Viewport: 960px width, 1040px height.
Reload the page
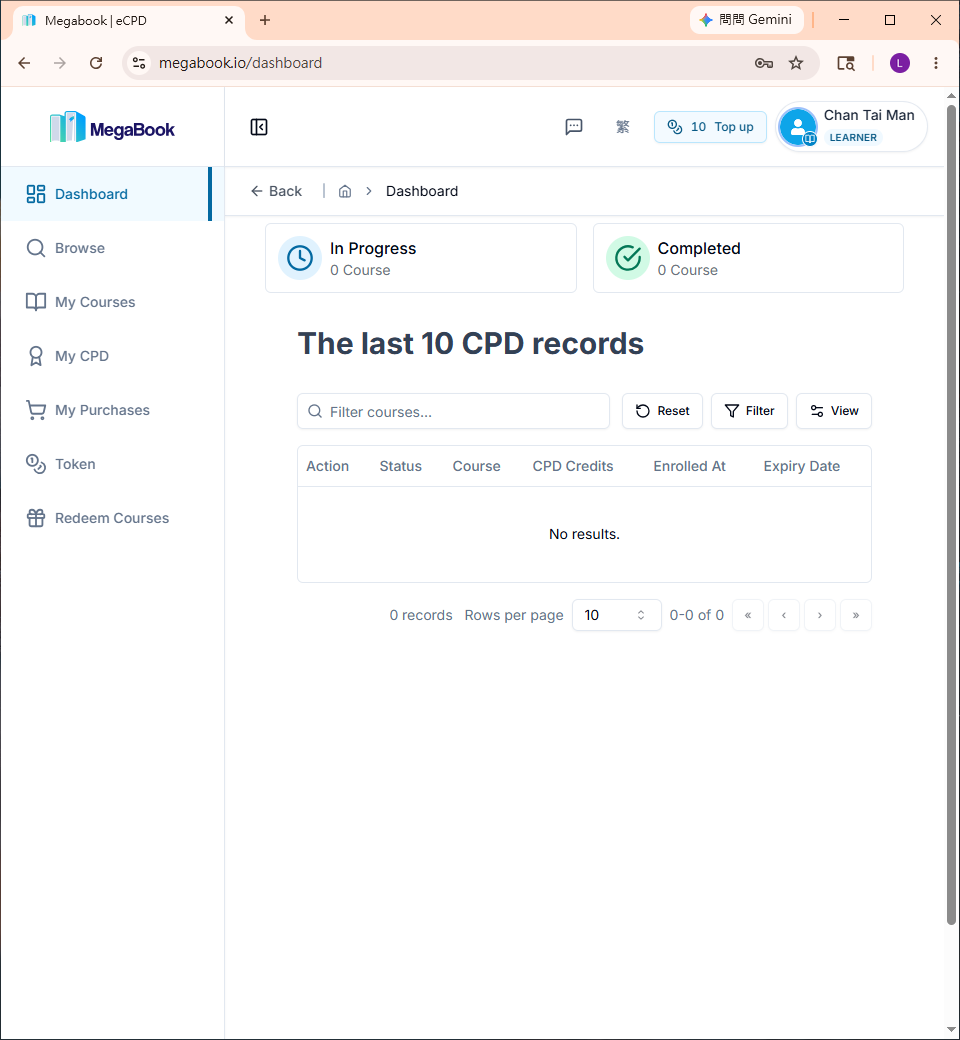tap(96, 63)
